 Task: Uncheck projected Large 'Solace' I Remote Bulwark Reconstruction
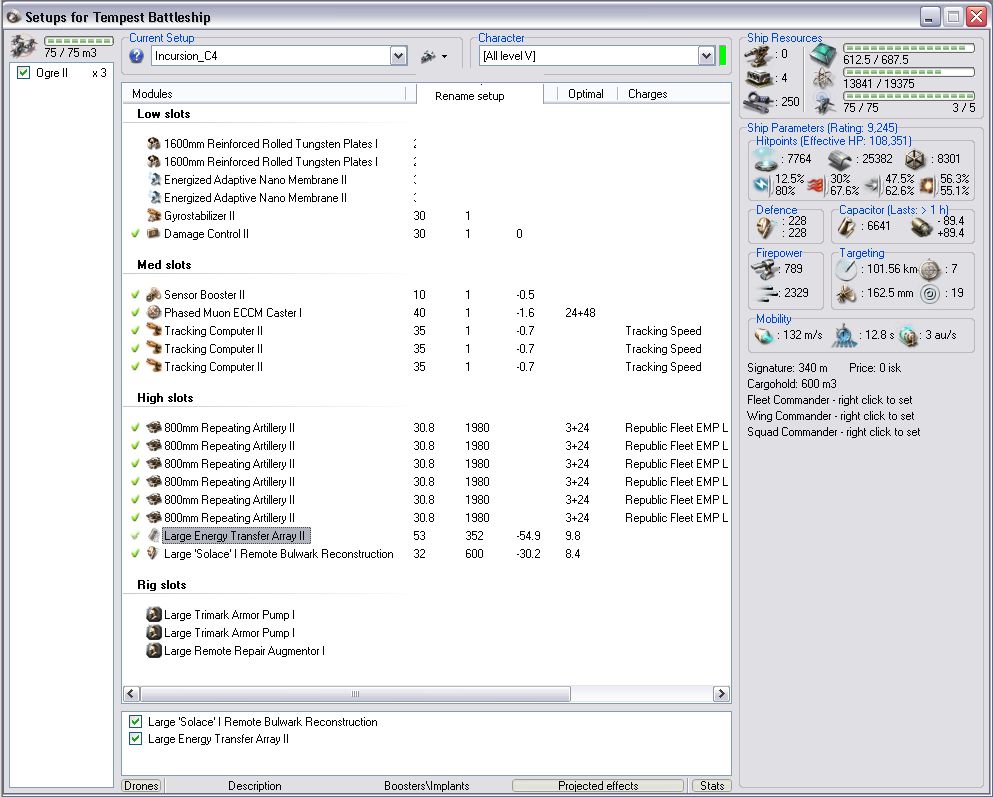136,722
